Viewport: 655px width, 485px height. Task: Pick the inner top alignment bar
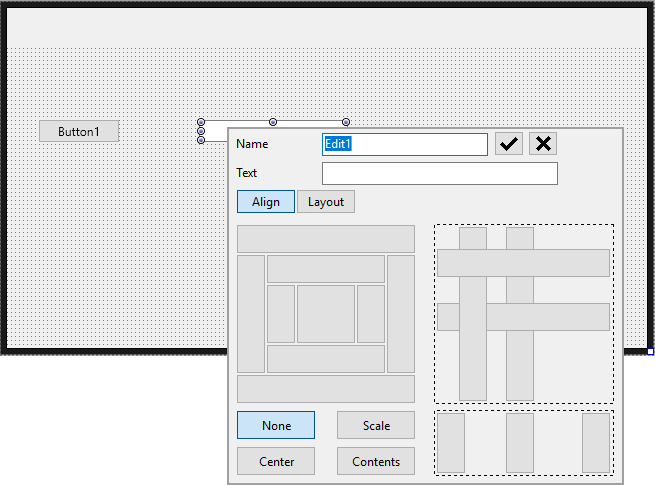click(x=326, y=269)
